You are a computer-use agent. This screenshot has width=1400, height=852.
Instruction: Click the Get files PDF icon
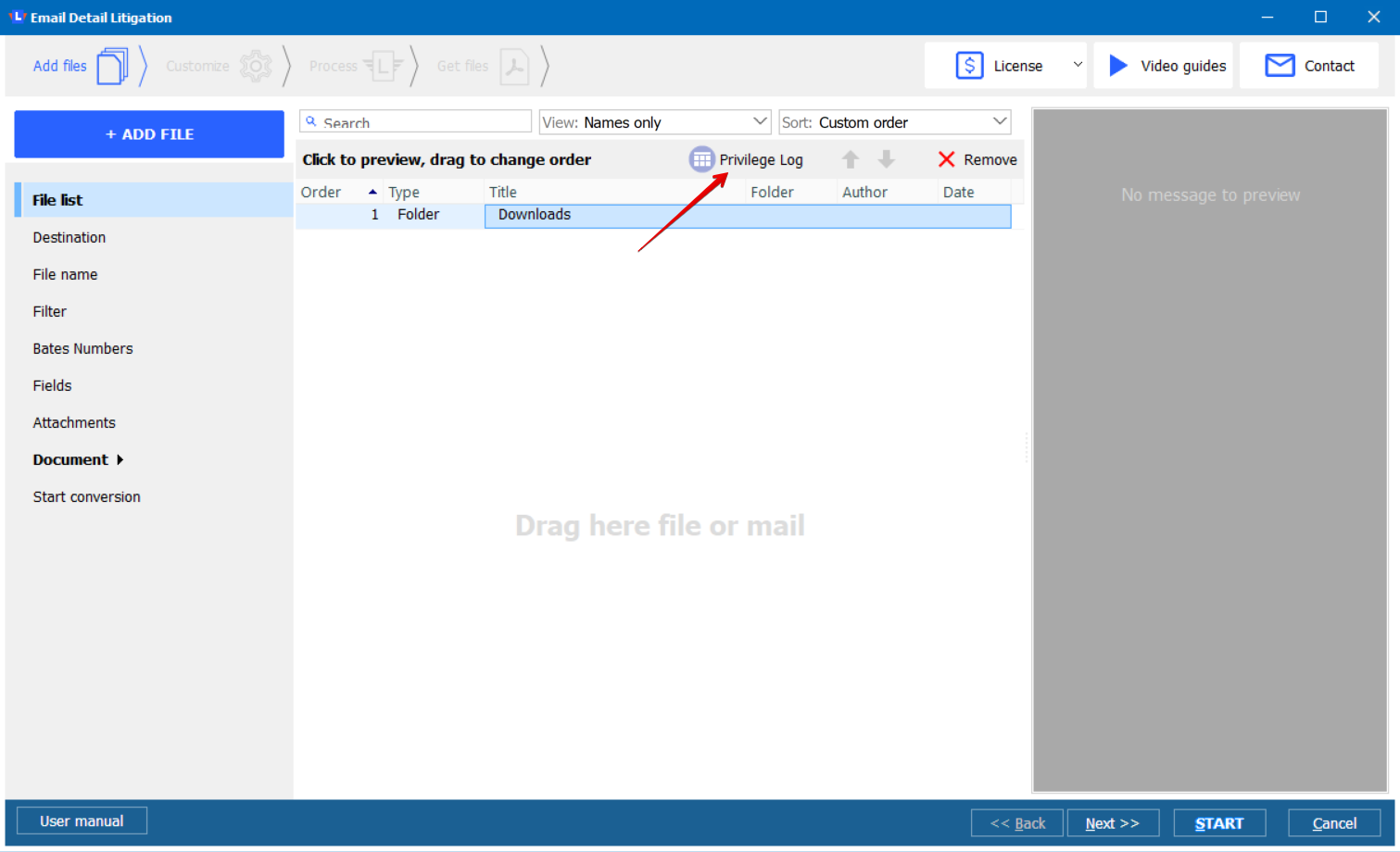click(x=515, y=66)
